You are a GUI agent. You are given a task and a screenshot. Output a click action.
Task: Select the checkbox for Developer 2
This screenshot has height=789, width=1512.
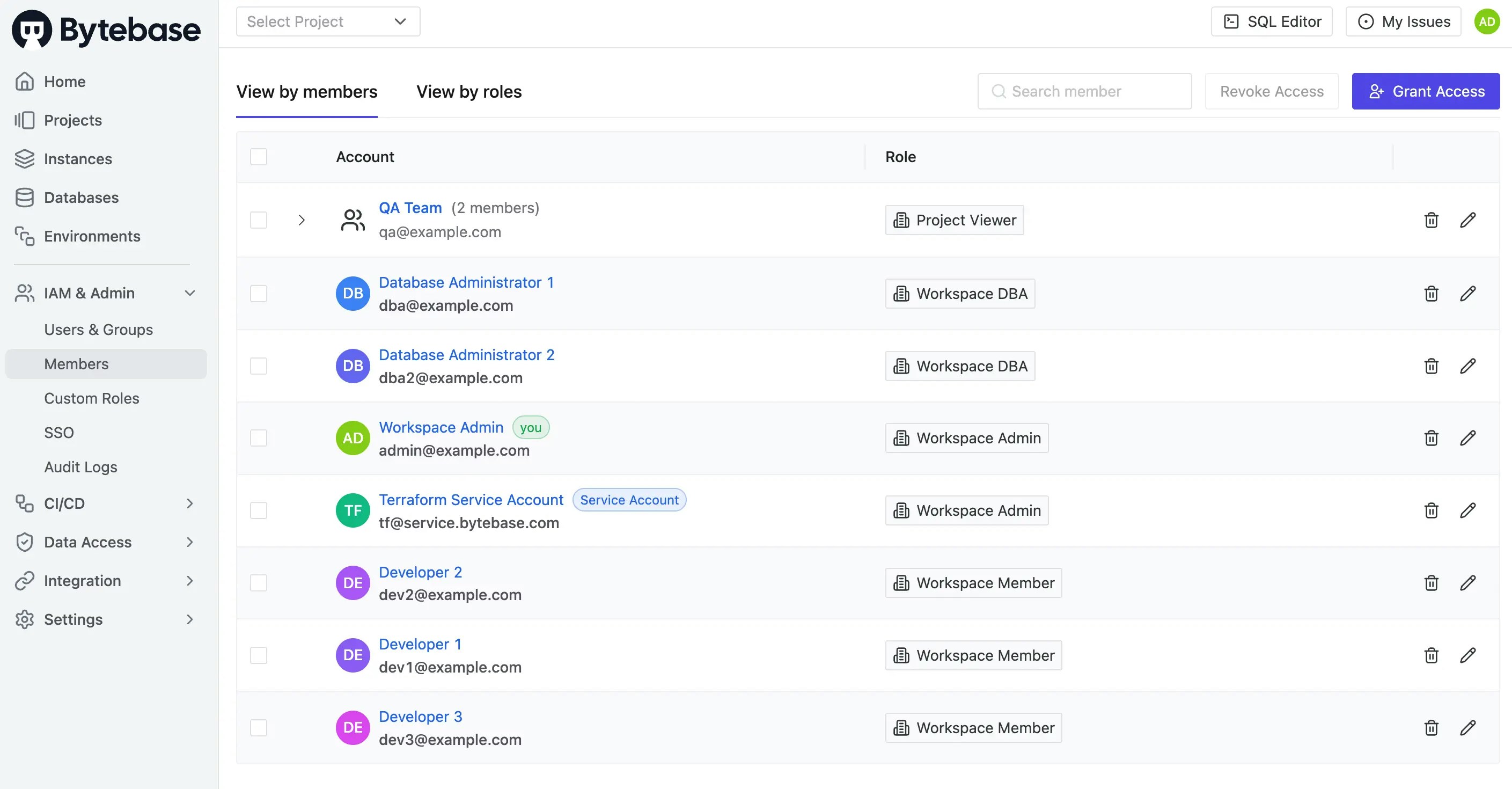click(258, 583)
